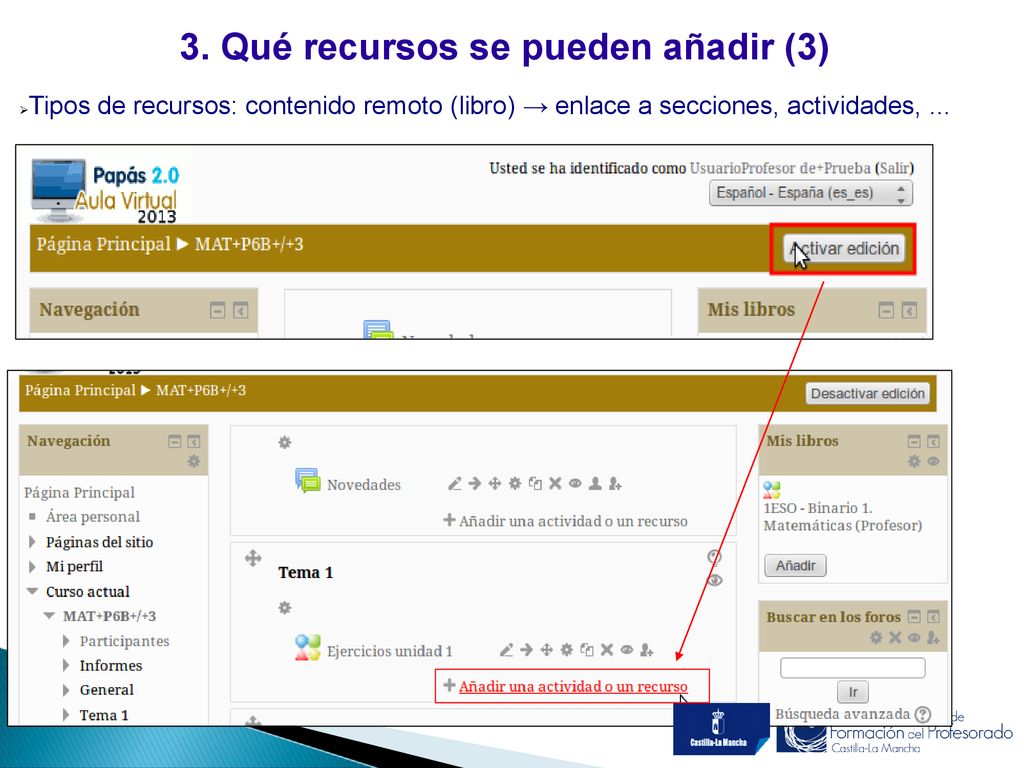Click Página Principal breadcrumb in upper screenshot
Screen dimensions: 1024x768
[x=103, y=244]
